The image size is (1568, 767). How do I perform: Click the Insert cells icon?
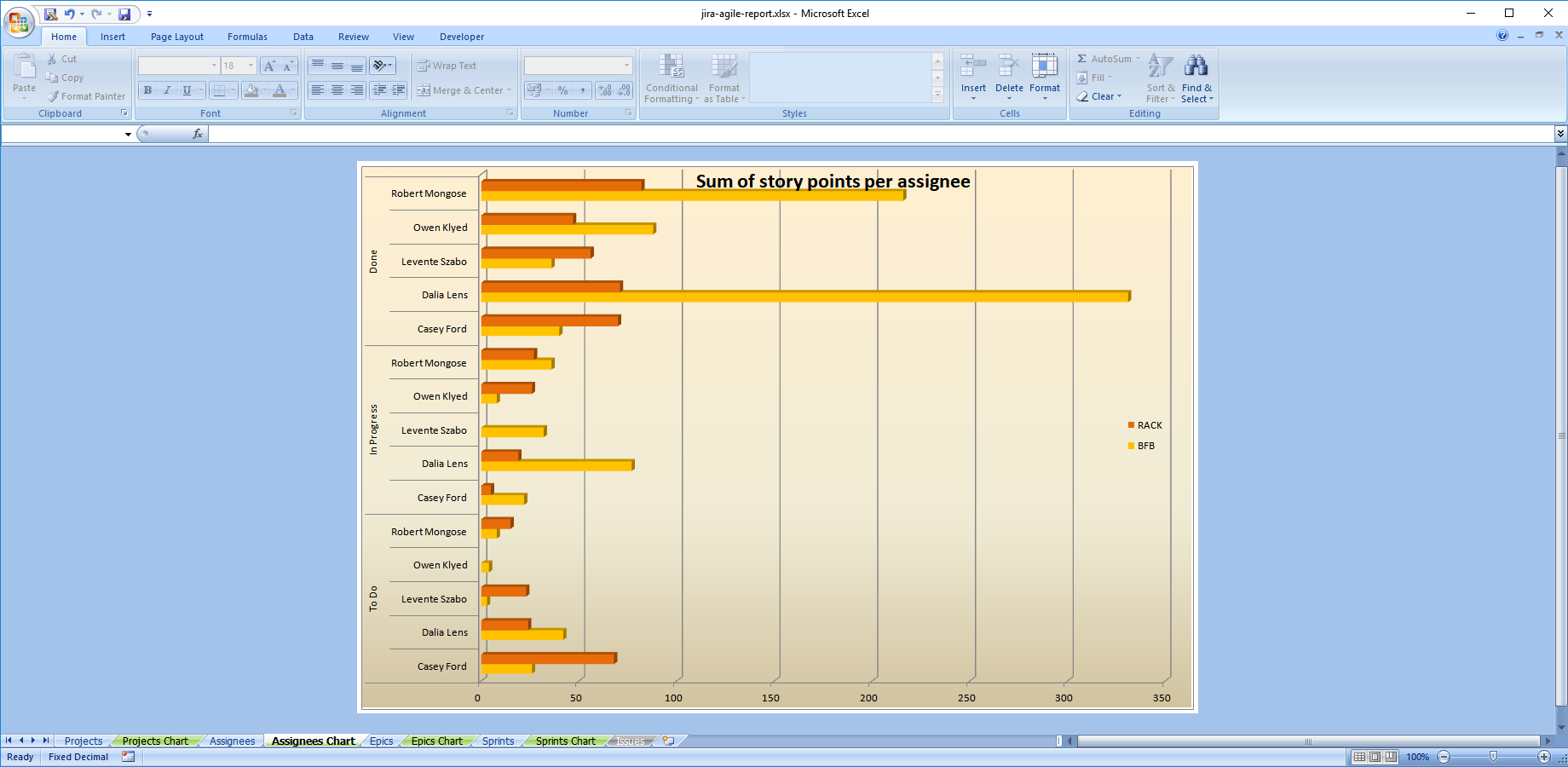(973, 66)
